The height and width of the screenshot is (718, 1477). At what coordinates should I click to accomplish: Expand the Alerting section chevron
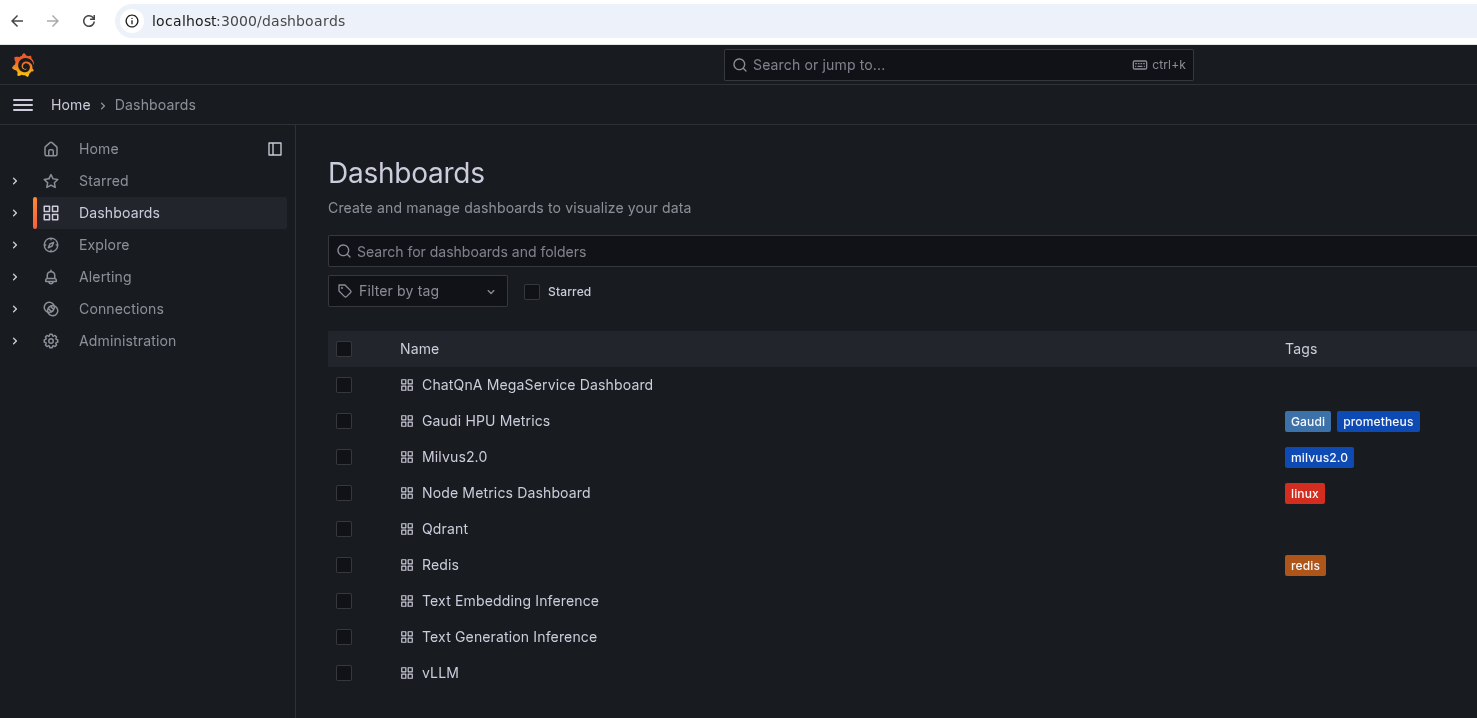click(15, 277)
